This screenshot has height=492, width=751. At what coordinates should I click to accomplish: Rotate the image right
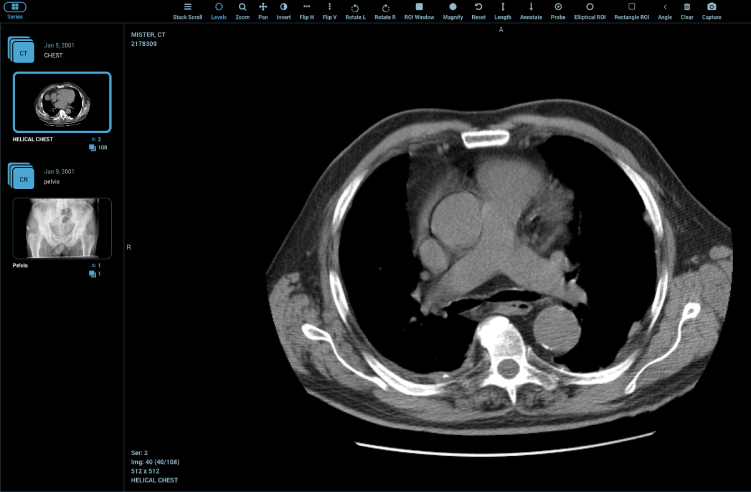click(385, 10)
